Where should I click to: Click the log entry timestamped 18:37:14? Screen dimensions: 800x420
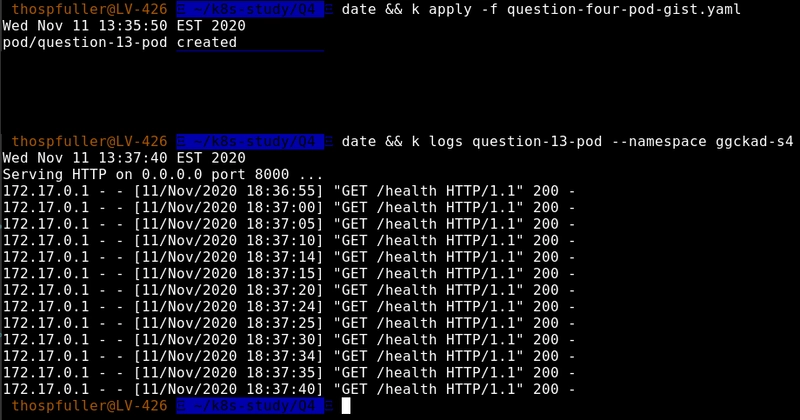pyautogui.click(x=288, y=257)
